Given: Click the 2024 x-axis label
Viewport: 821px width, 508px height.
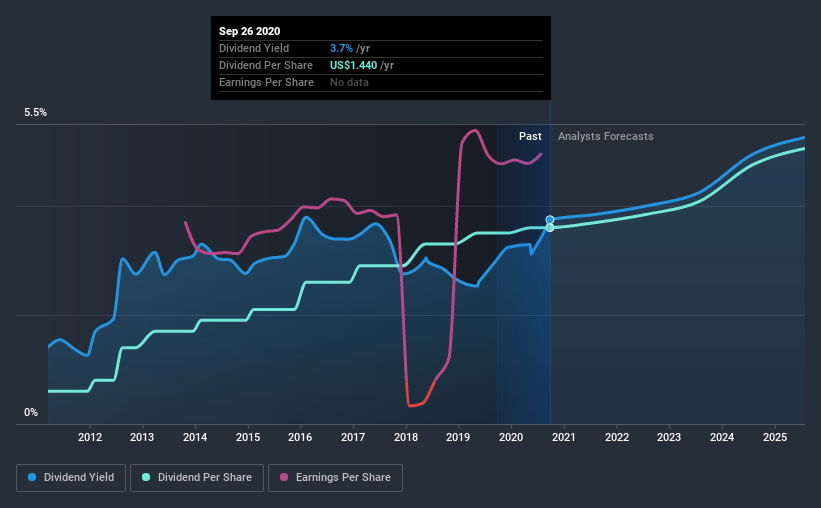Looking at the screenshot, I should pos(722,437).
